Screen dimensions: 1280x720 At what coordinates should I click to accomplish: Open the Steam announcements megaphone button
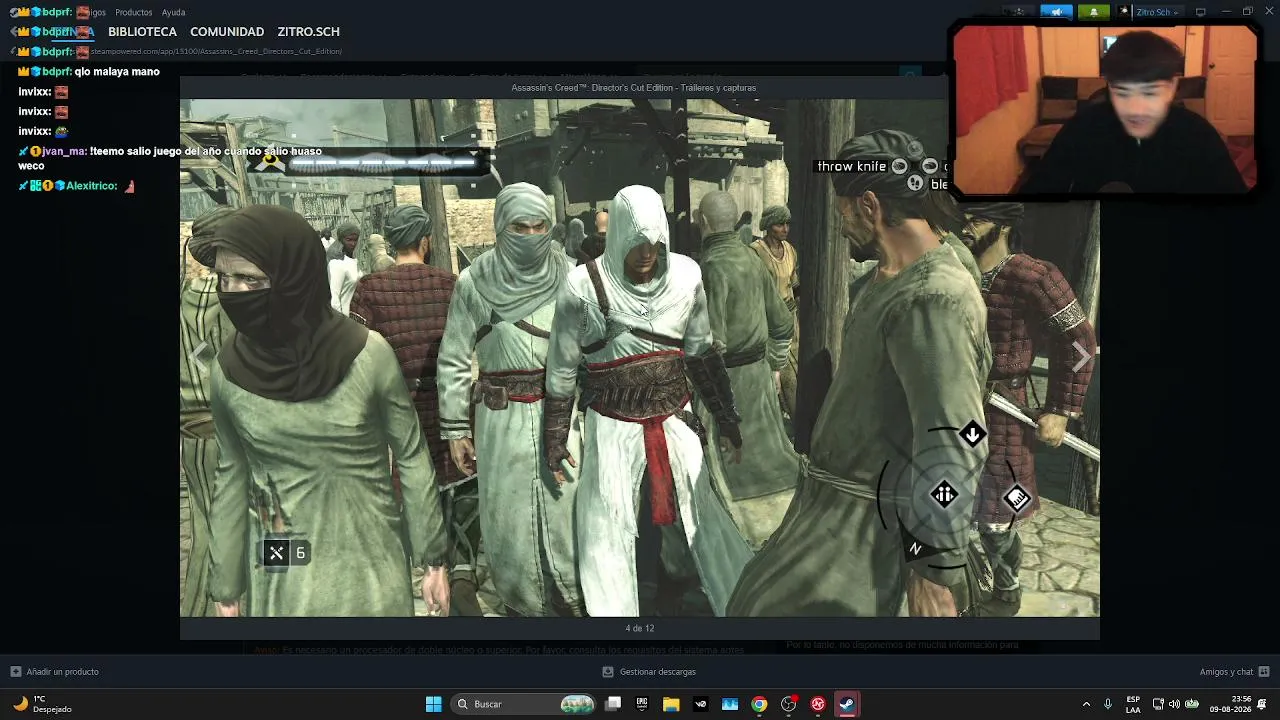point(1056,12)
